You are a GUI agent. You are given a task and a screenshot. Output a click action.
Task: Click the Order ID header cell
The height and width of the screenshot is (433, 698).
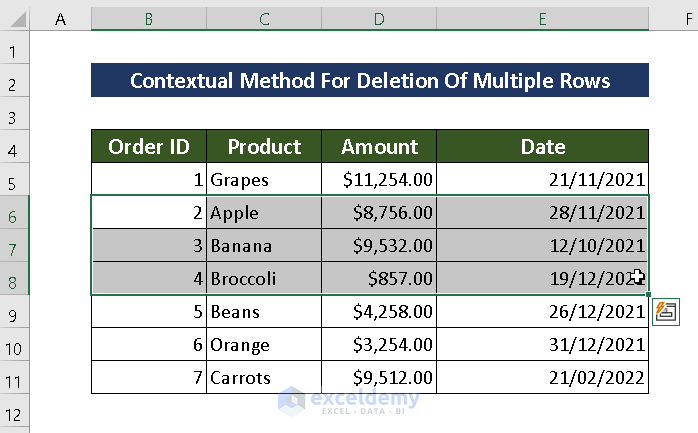(148, 146)
